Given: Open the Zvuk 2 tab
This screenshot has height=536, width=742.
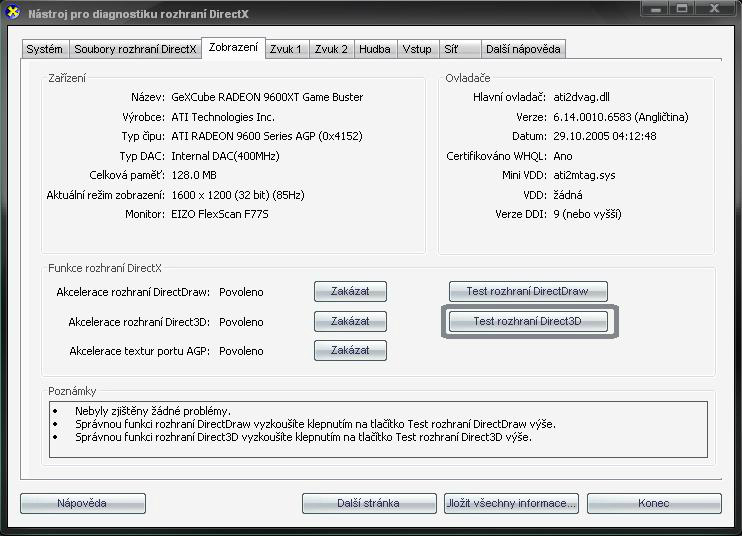Looking at the screenshot, I should click(331, 49).
